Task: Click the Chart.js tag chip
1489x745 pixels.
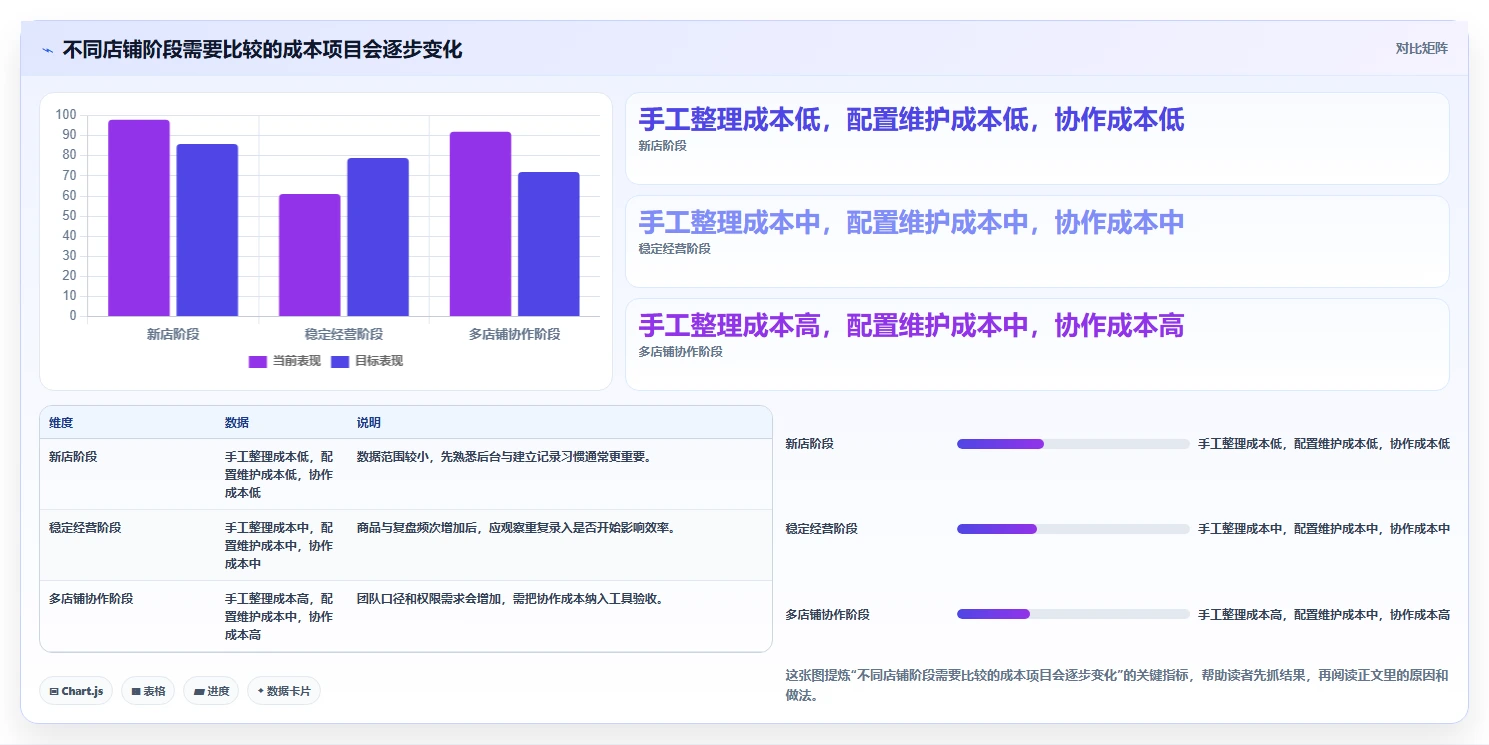Action: point(77,691)
